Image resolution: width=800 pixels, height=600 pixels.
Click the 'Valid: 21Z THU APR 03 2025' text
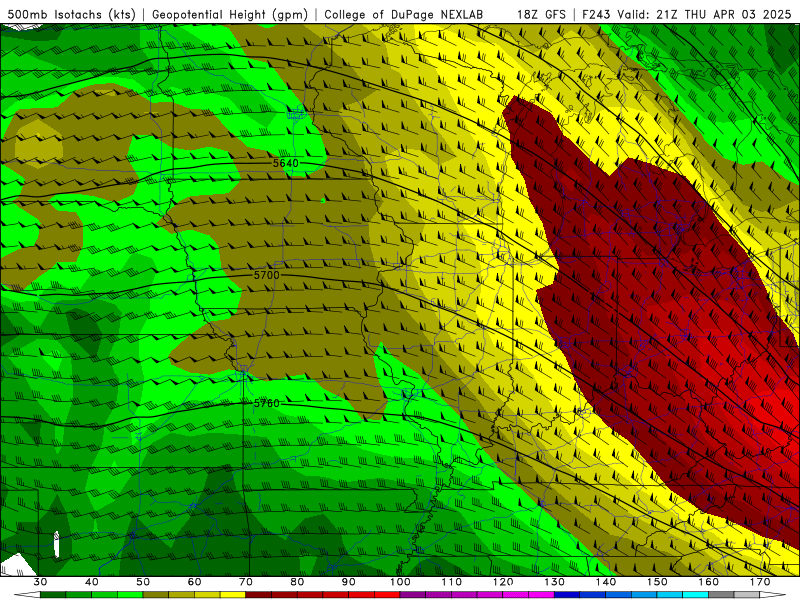coord(704,15)
